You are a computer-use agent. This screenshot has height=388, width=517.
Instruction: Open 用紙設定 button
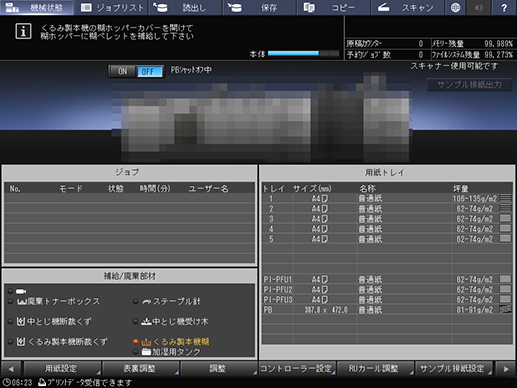click(61, 368)
